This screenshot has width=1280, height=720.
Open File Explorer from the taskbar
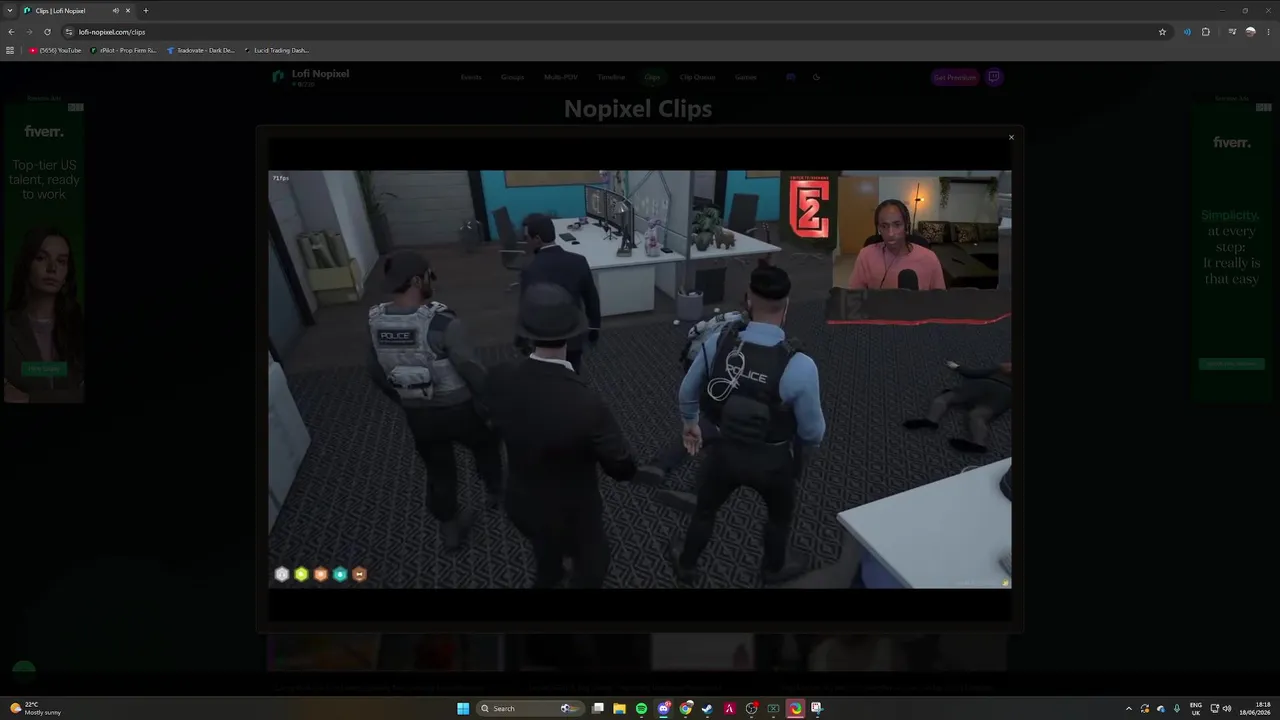pyautogui.click(x=620, y=708)
